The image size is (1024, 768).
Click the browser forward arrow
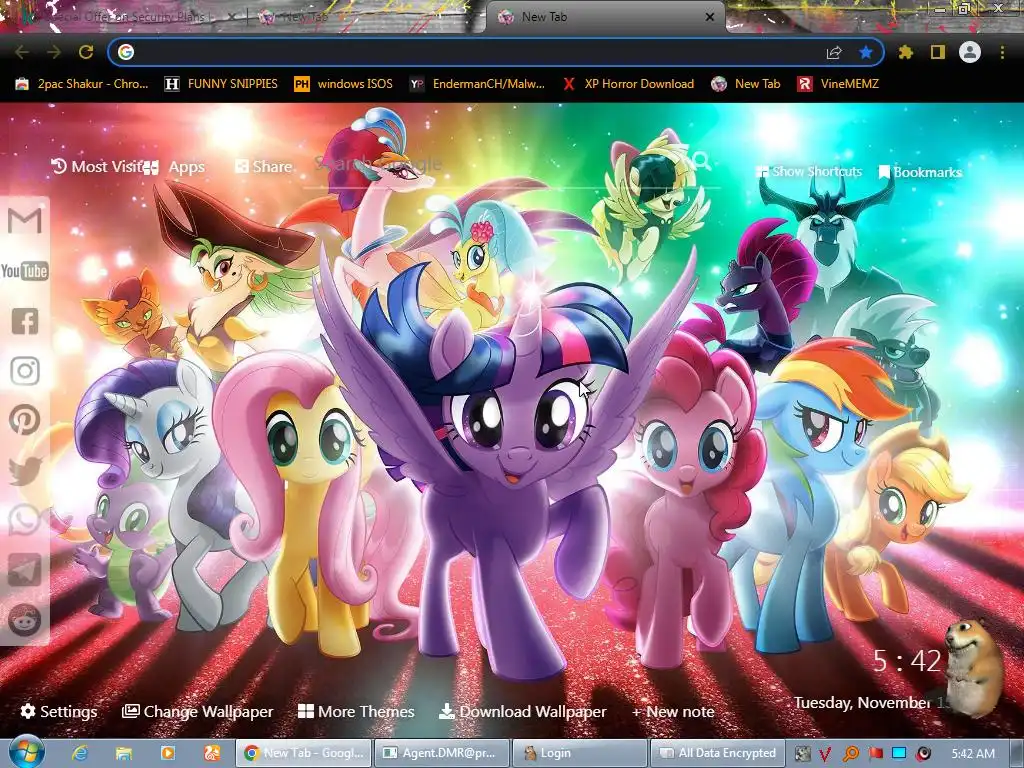[54, 52]
